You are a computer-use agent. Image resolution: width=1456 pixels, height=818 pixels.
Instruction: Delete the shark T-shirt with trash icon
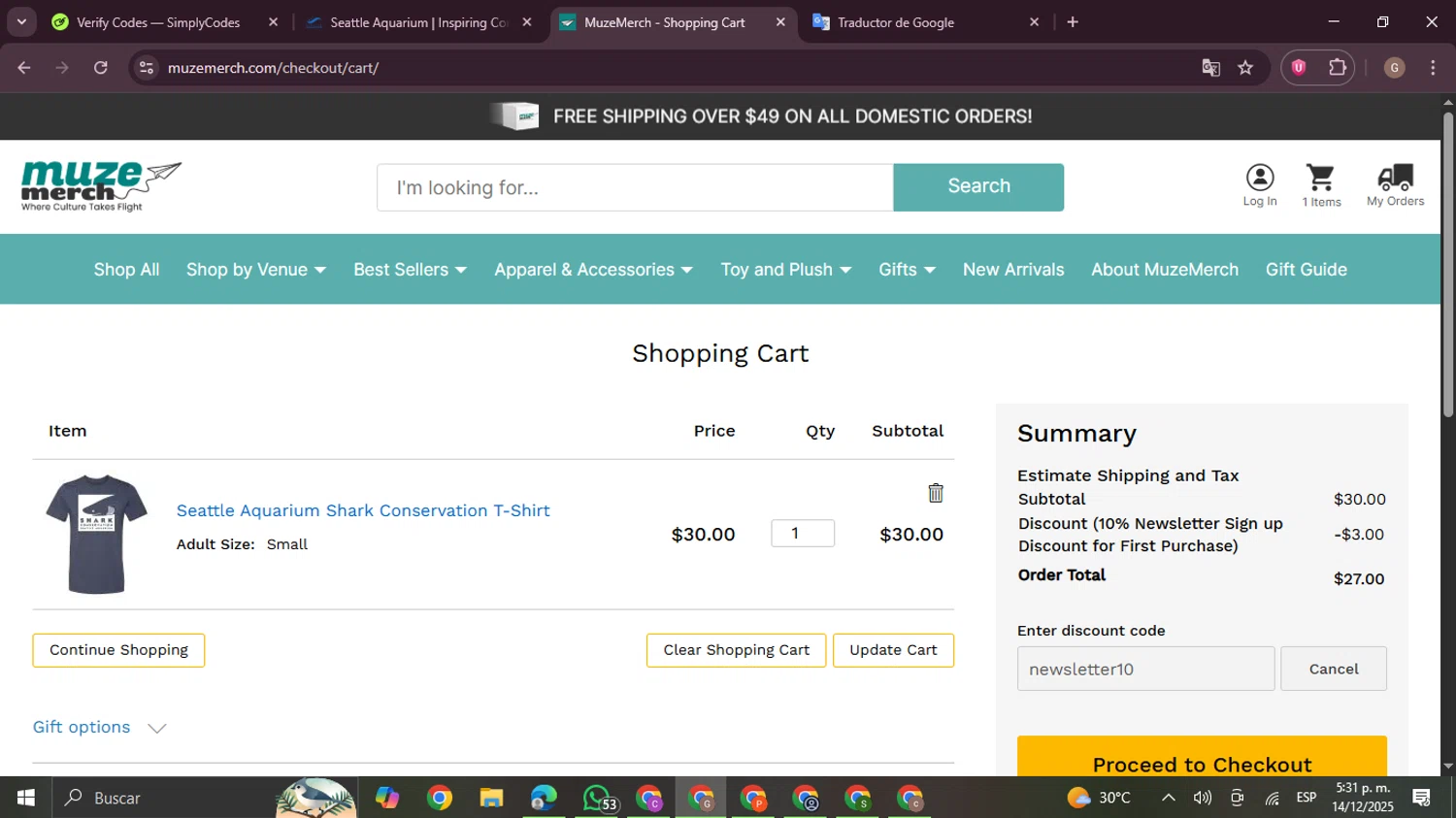[936, 493]
